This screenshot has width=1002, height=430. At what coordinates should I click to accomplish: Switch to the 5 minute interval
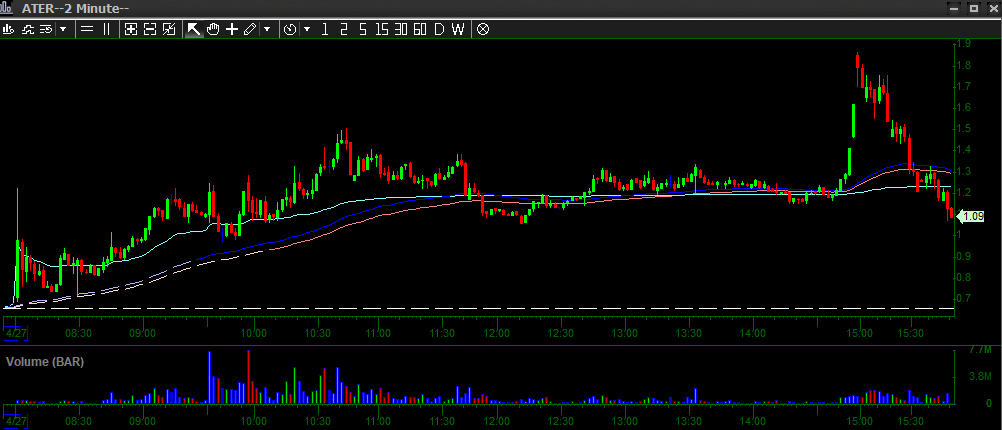(363, 29)
